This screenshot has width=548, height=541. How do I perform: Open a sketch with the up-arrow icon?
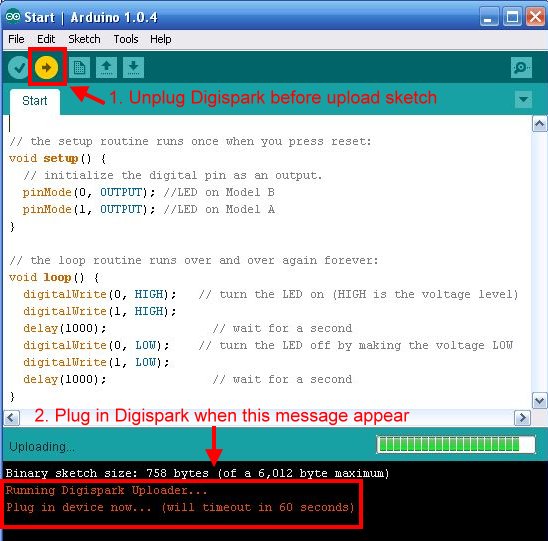(106, 67)
